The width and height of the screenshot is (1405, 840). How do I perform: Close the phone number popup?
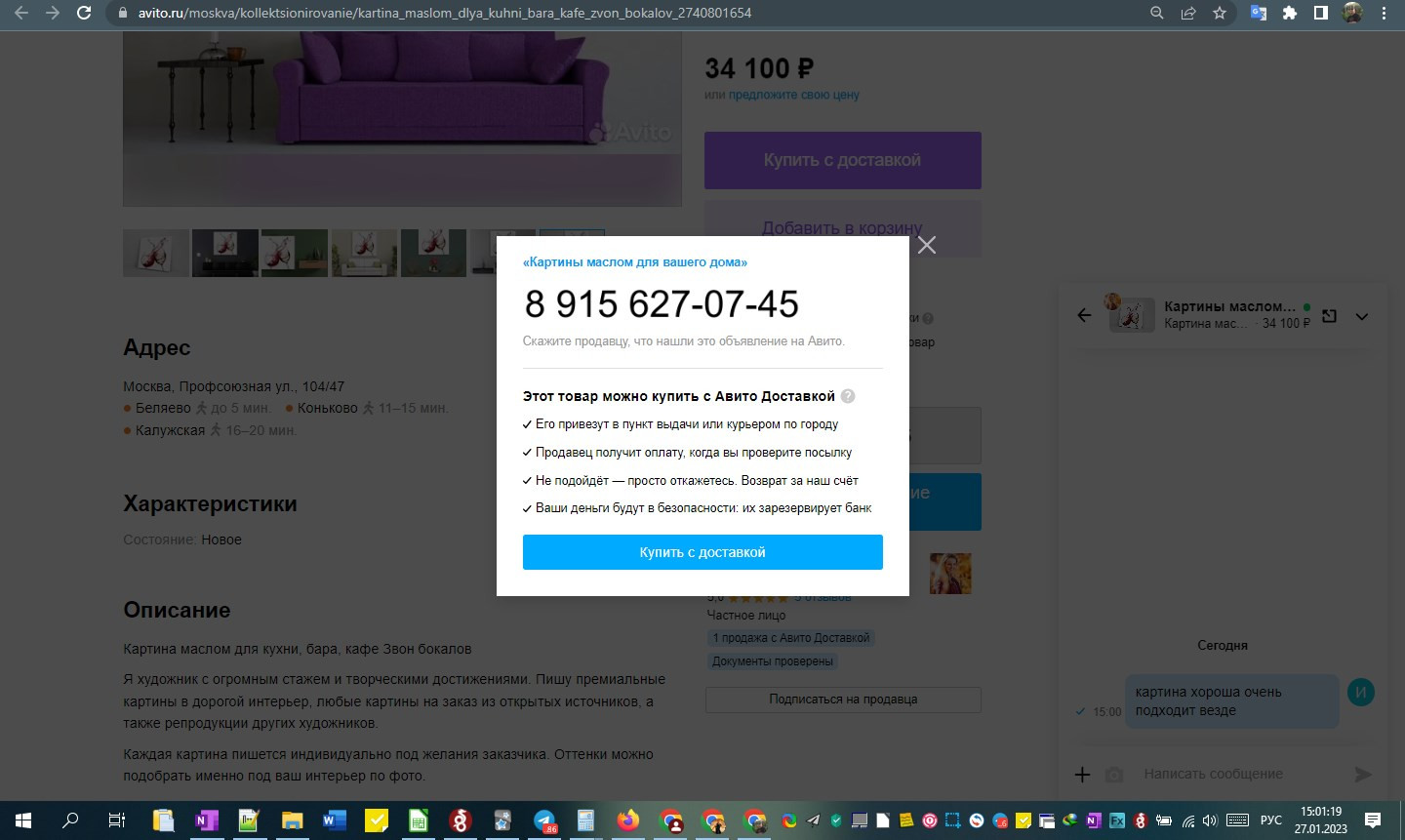tap(927, 245)
